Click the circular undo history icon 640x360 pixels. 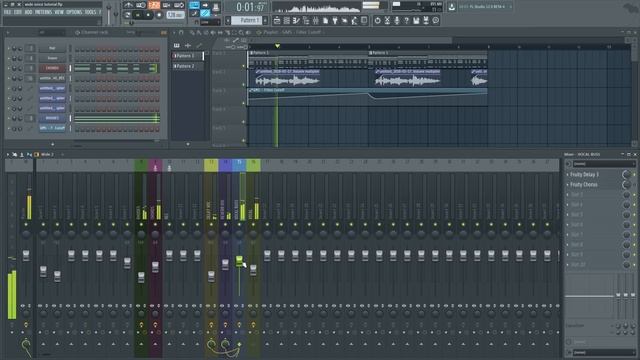point(378,20)
